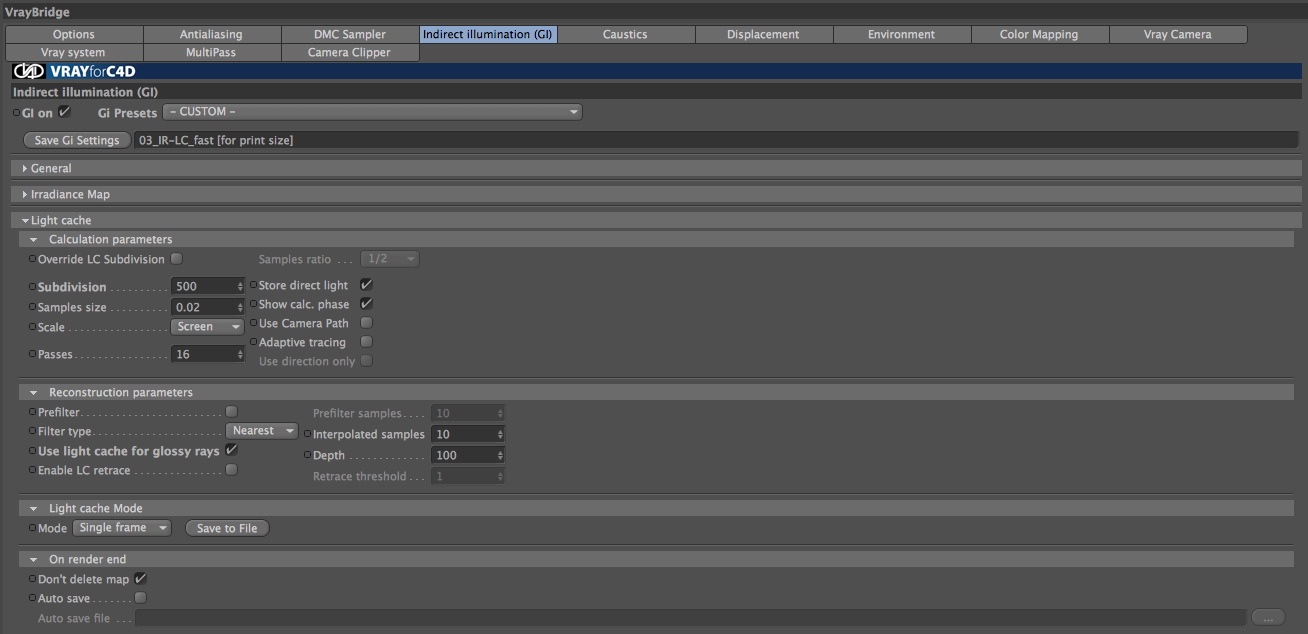Open the Caustics tab
This screenshot has height=634, width=1308.
click(x=625, y=34)
